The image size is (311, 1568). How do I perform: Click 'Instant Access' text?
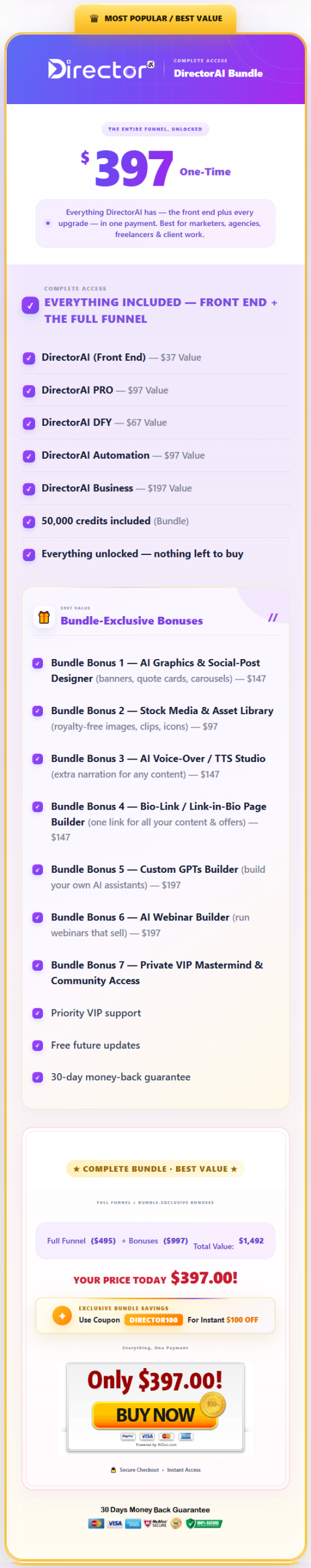(x=184, y=1470)
